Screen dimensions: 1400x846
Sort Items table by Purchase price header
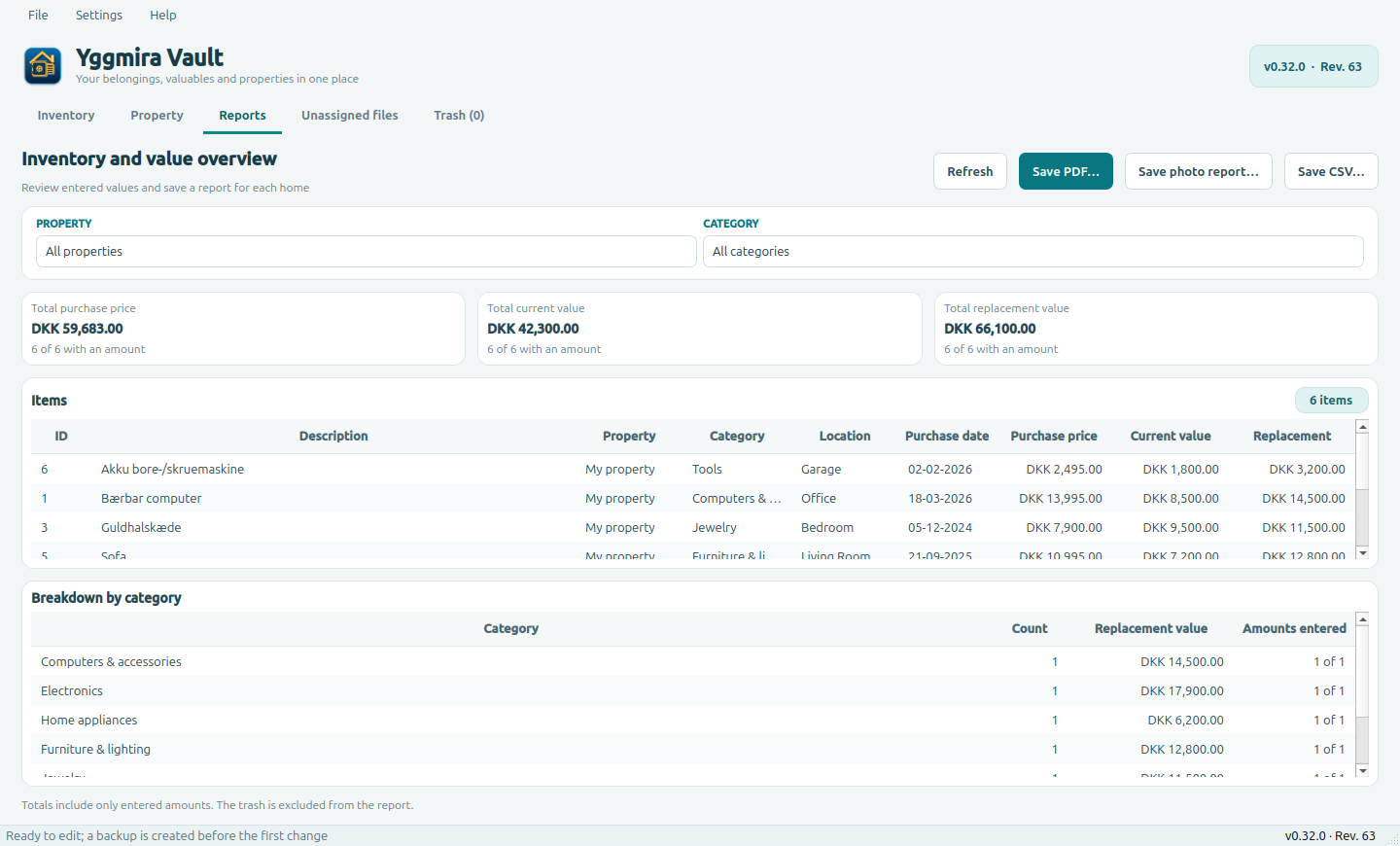[x=1054, y=437]
